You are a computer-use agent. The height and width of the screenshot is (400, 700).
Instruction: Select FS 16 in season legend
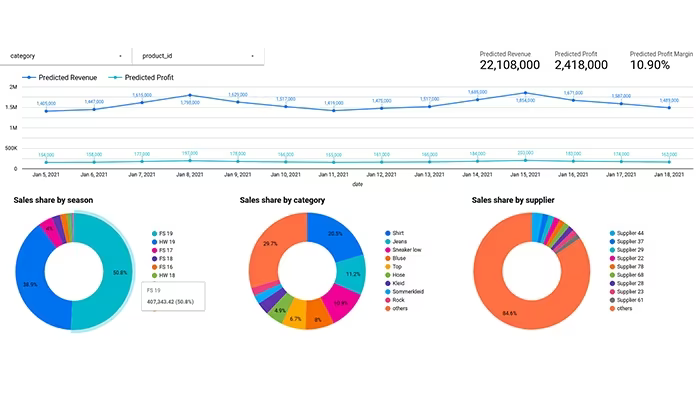[x=162, y=267]
